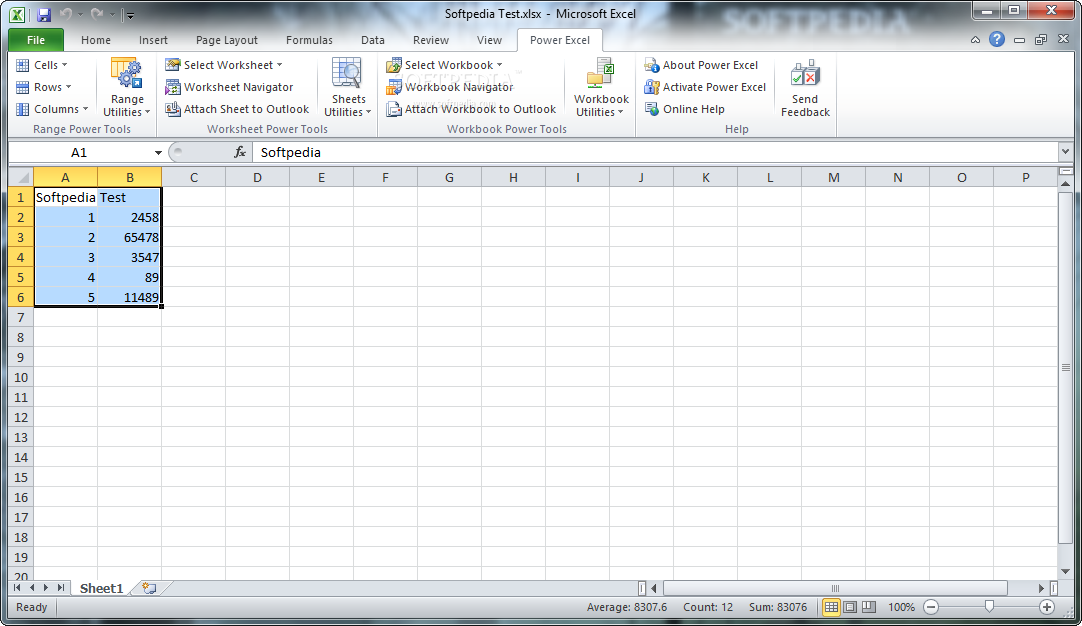1082x626 pixels.
Task: Click the zoom level 100%
Action: click(901, 607)
